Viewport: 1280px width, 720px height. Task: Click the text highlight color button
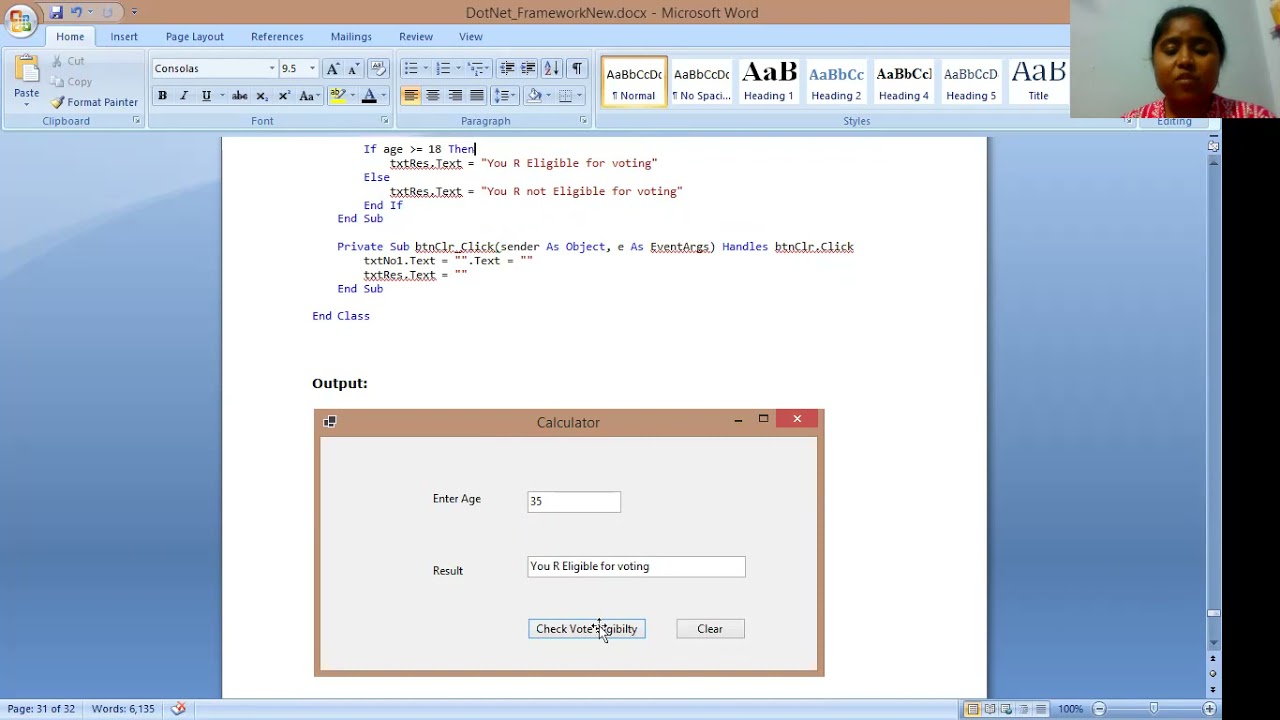(337, 96)
